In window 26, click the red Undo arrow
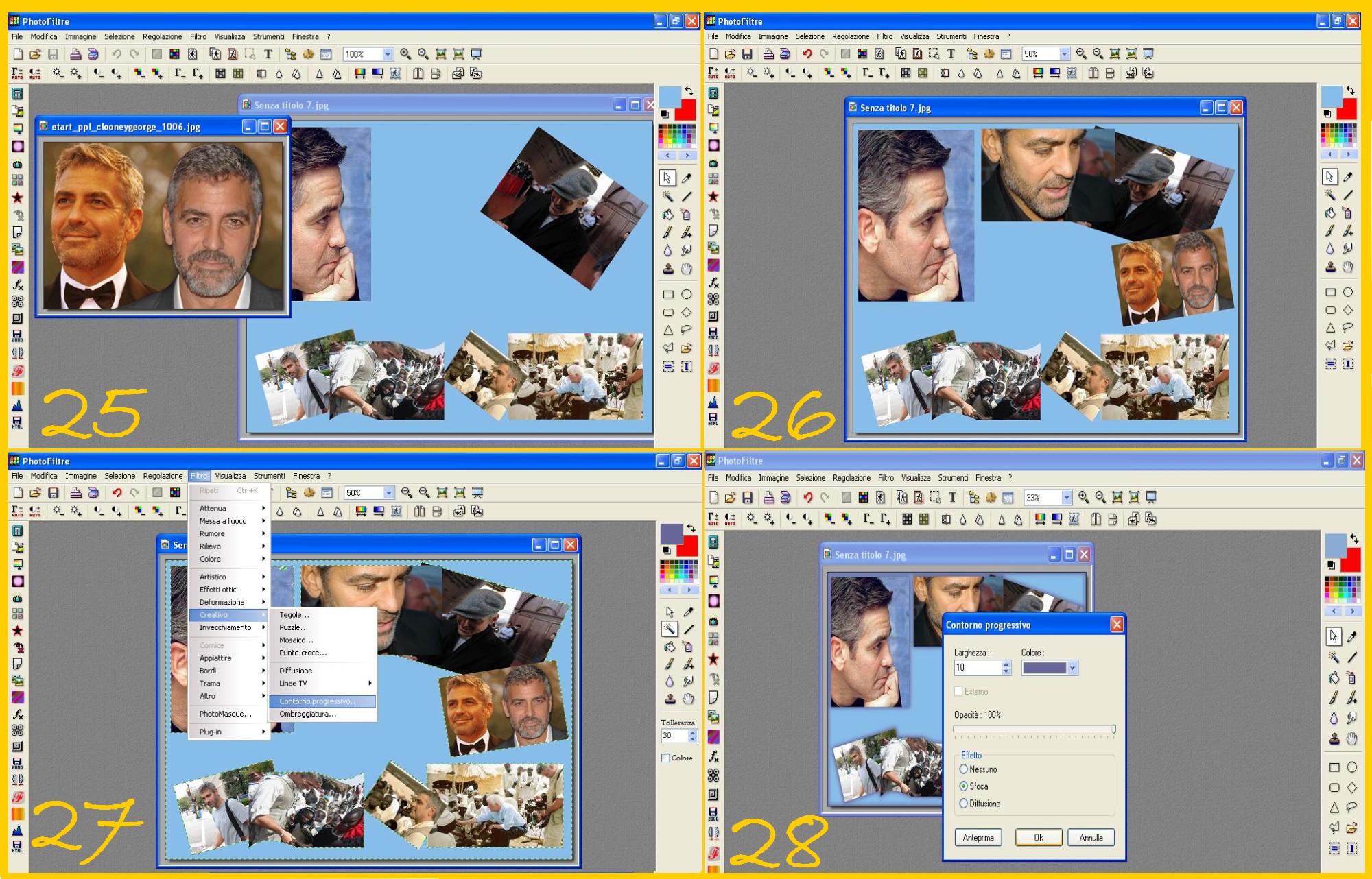Image resolution: width=1372 pixels, height=879 pixels. pyautogui.click(x=807, y=53)
